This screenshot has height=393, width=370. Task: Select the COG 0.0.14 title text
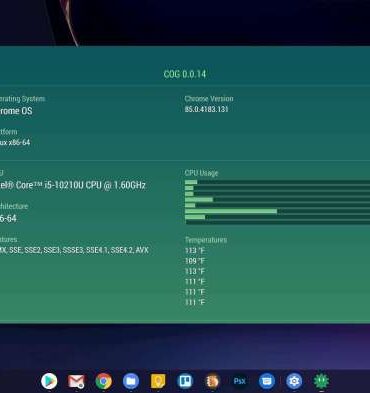coord(185,74)
